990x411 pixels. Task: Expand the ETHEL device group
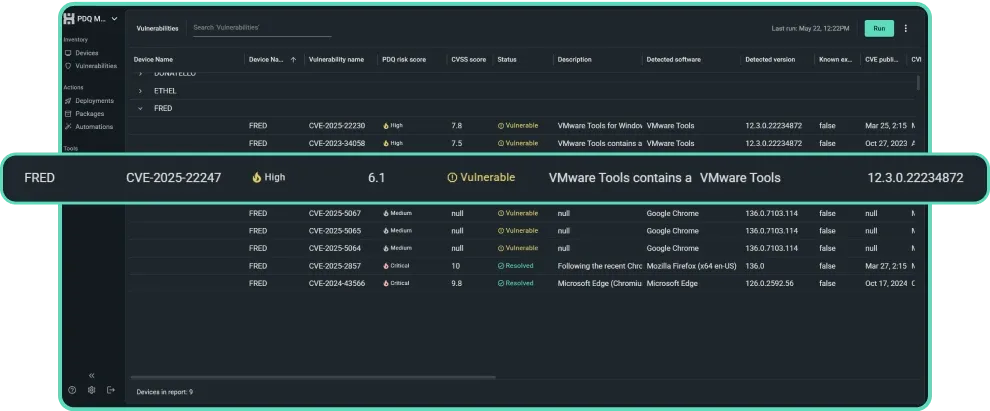pyautogui.click(x=140, y=91)
